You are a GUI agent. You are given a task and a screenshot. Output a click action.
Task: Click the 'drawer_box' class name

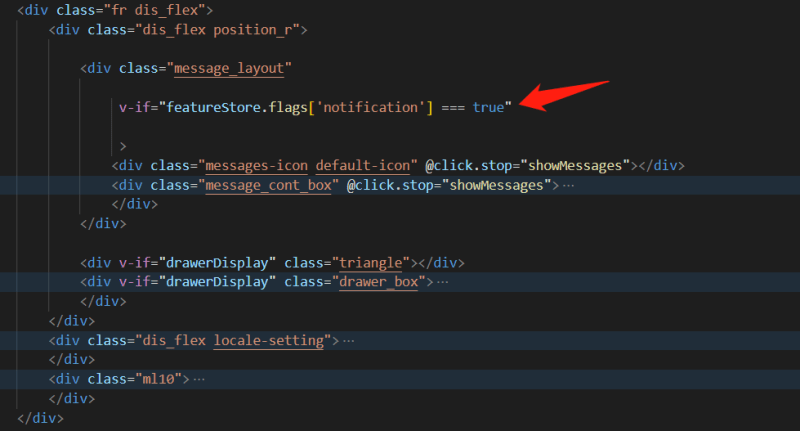pos(379,282)
